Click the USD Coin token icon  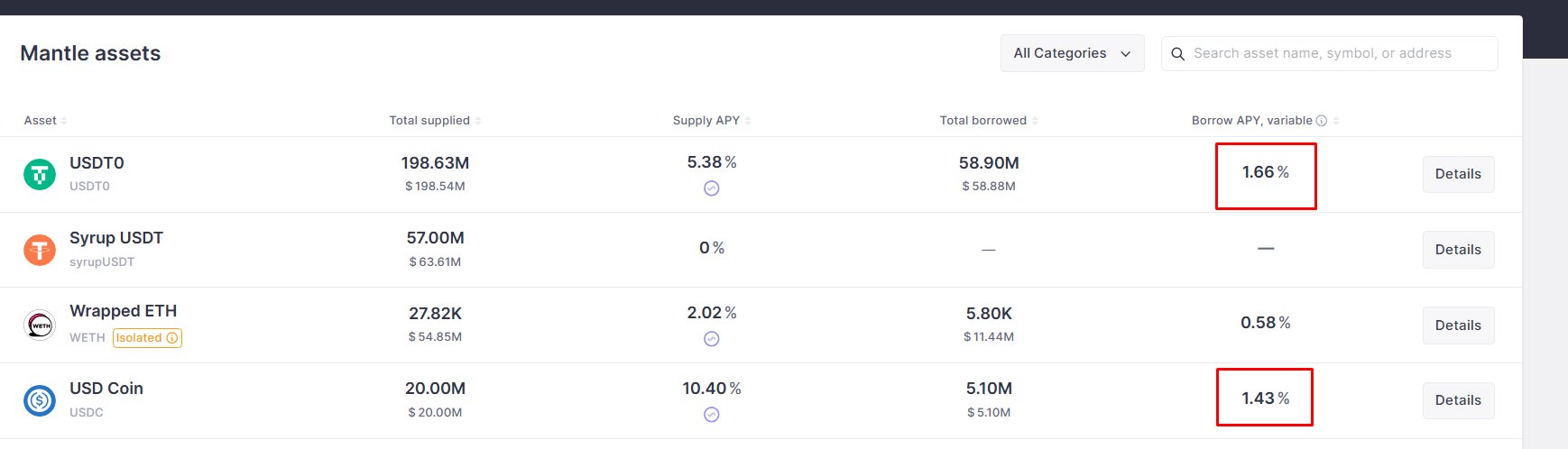[x=40, y=399]
